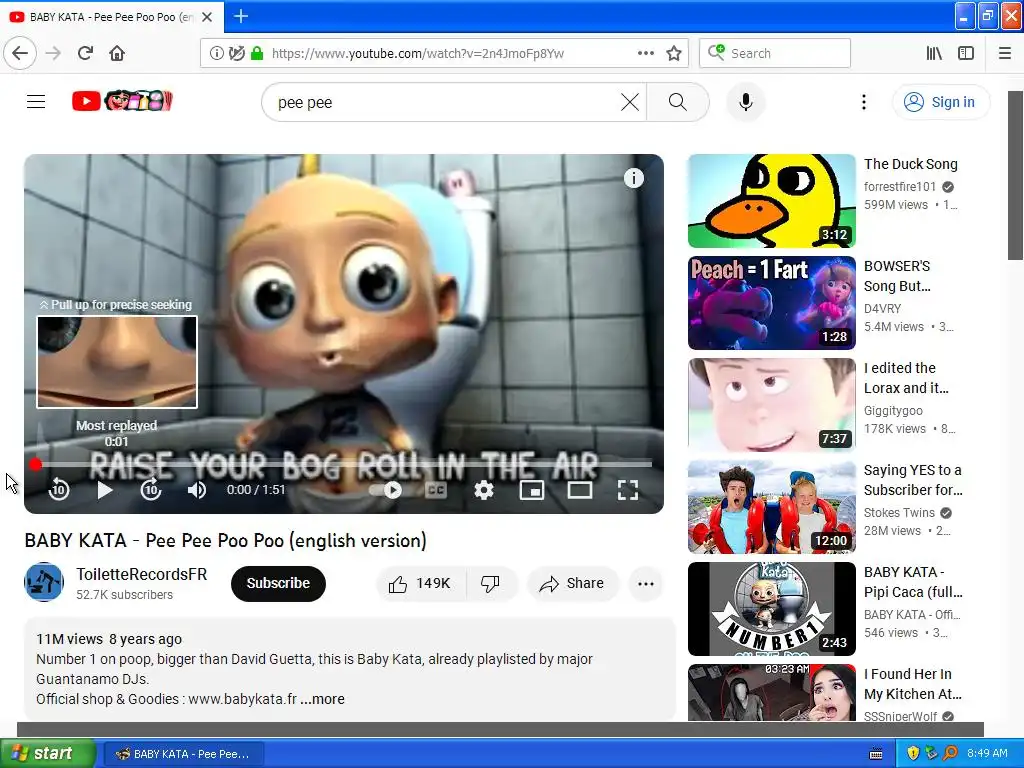Show video info cards icon

(633, 178)
